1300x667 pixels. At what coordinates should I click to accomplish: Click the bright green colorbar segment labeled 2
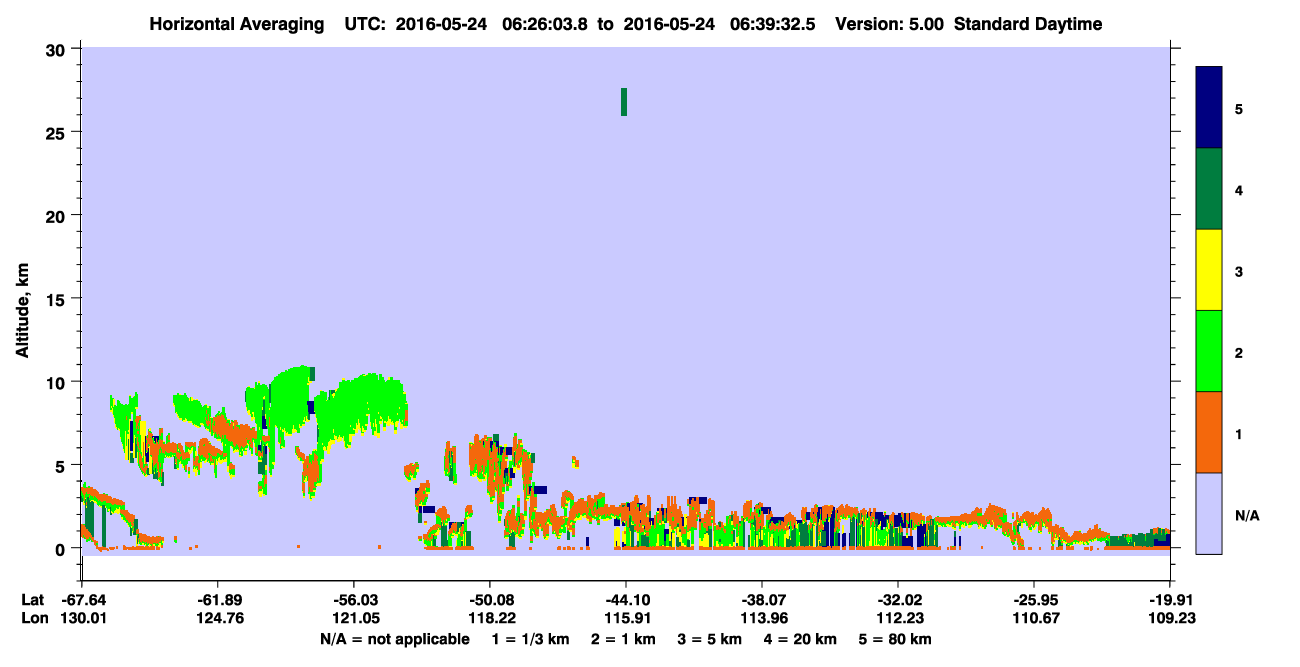click(1209, 351)
